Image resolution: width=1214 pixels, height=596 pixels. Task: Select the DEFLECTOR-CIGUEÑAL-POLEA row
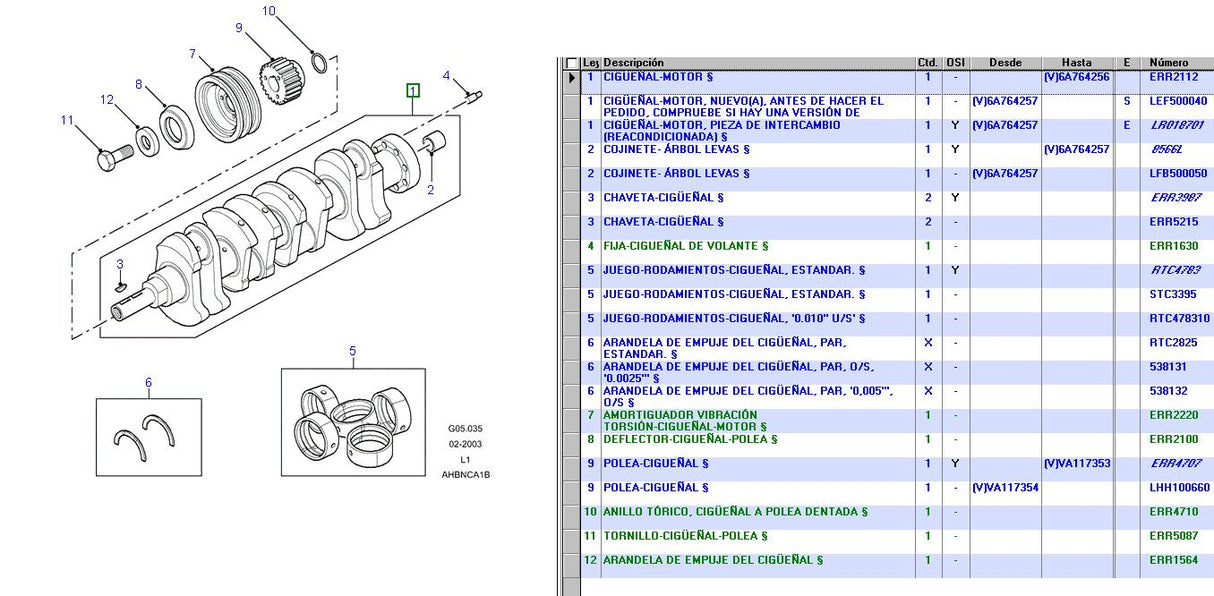tap(689, 439)
